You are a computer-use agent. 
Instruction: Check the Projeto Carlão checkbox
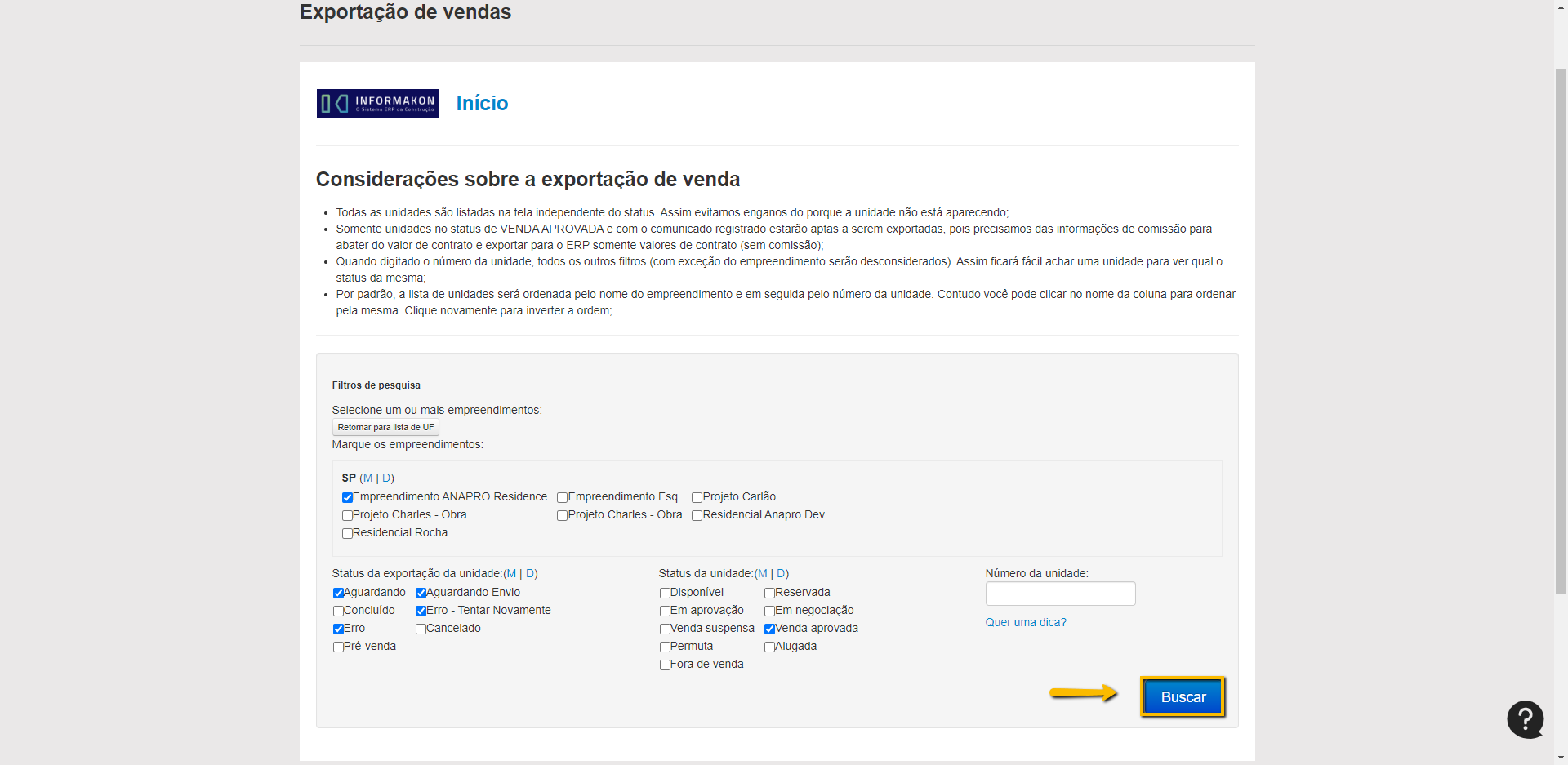(x=697, y=497)
